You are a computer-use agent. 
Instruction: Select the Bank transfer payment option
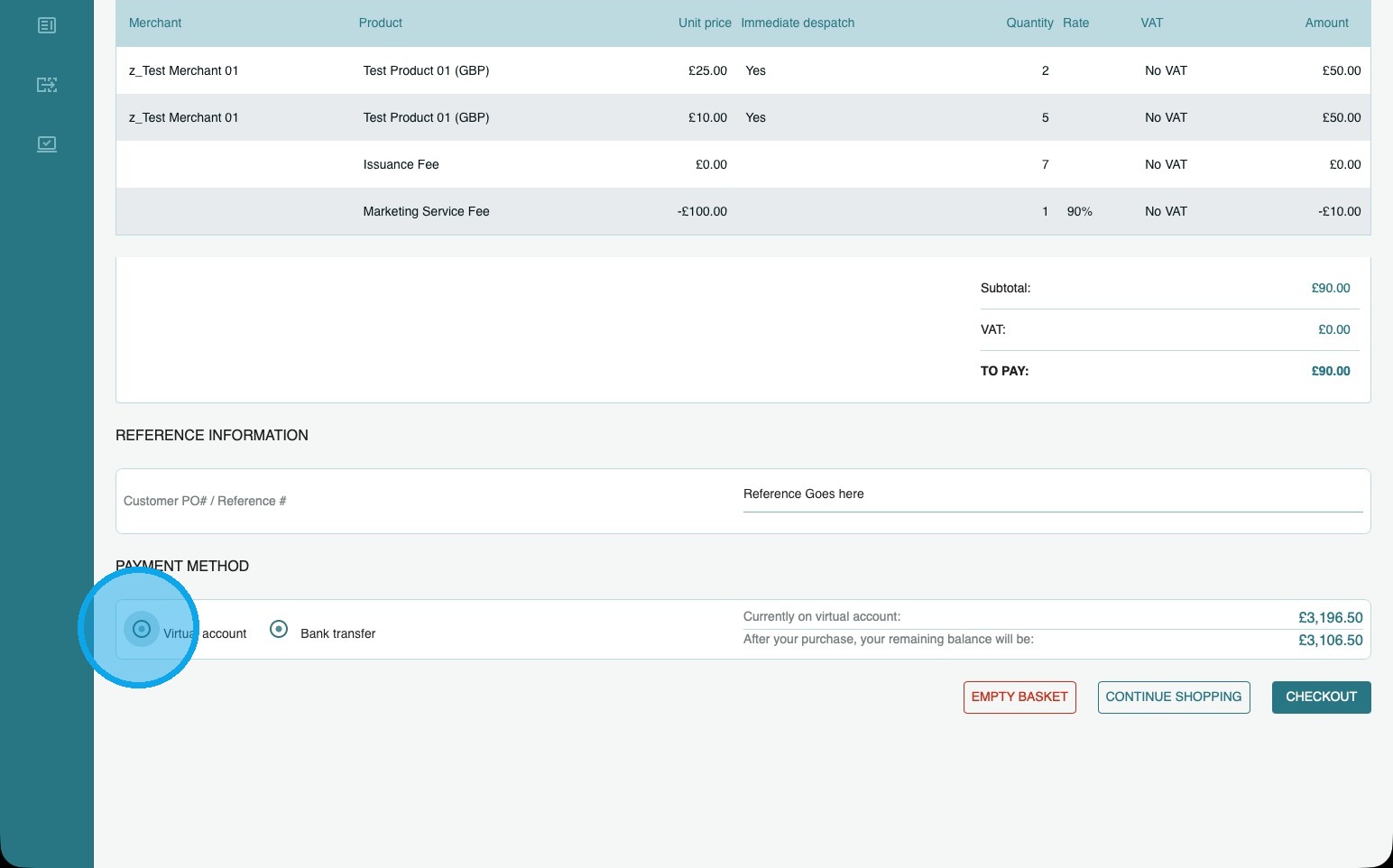(x=279, y=629)
